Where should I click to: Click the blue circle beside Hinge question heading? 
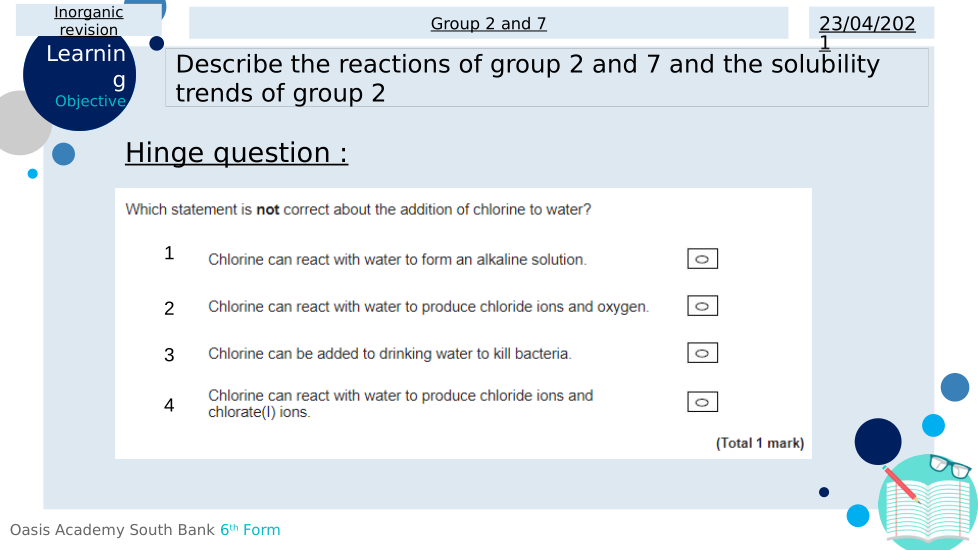[x=63, y=154]
